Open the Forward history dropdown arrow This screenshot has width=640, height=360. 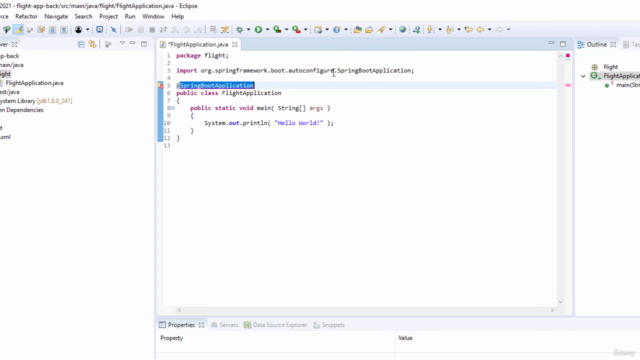tap(509, 29)
